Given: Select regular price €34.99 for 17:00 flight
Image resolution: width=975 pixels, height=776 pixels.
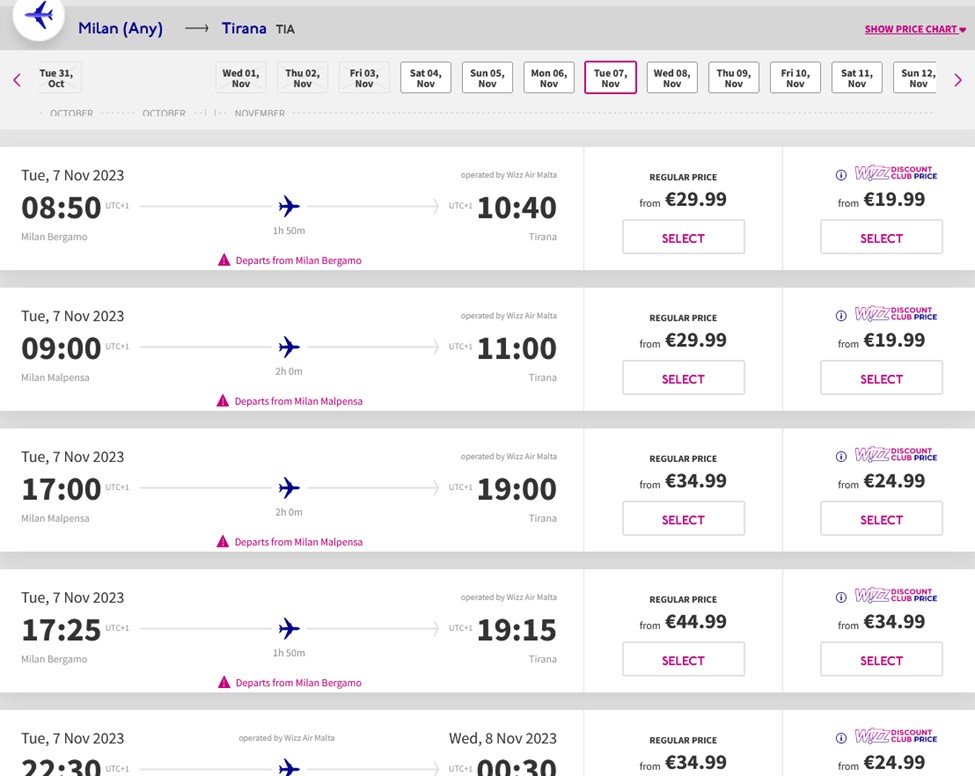Looking at the screenshot, I should [683, 520].
